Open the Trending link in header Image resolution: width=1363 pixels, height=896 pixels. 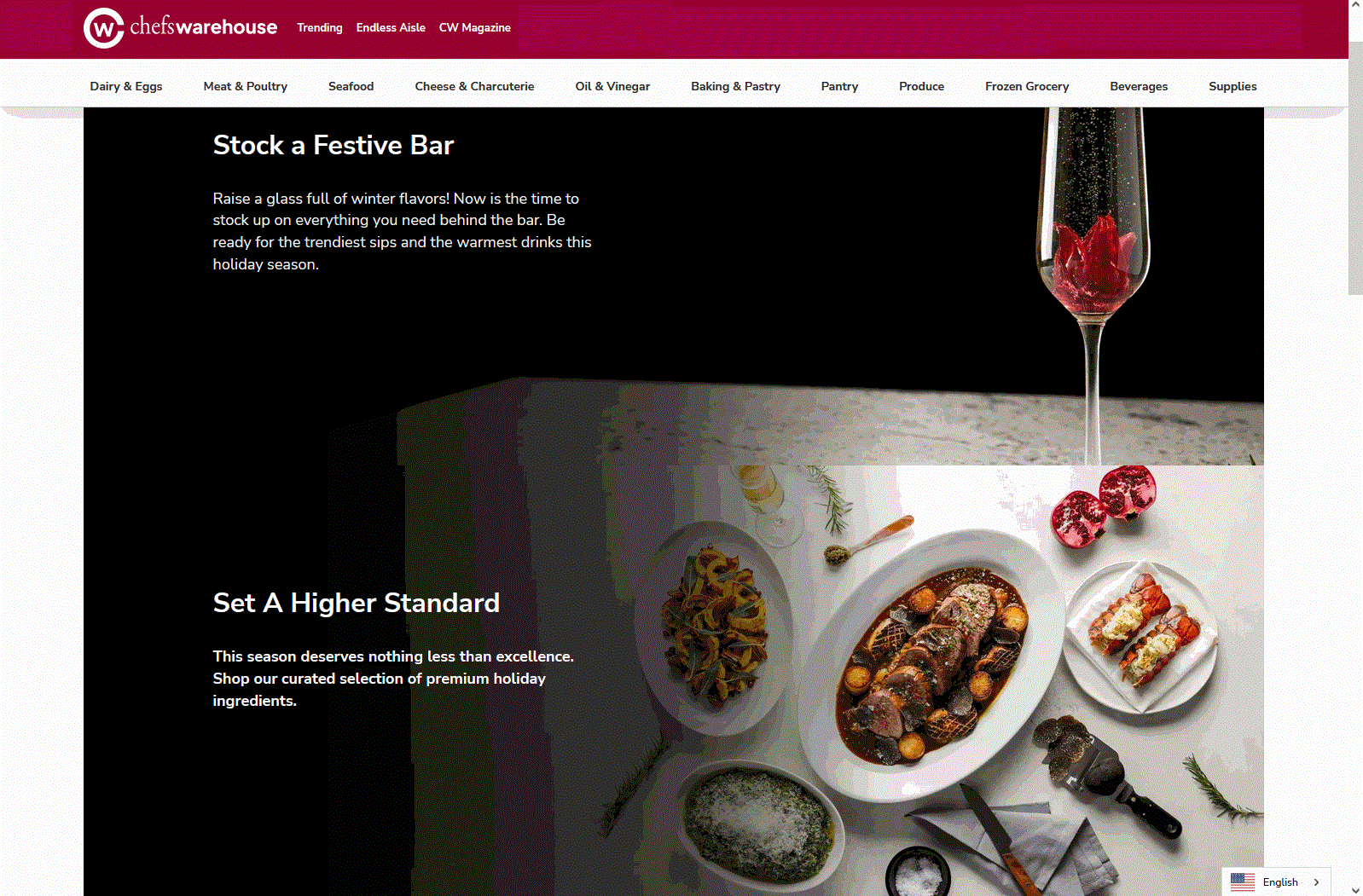[x=319, y=27]
